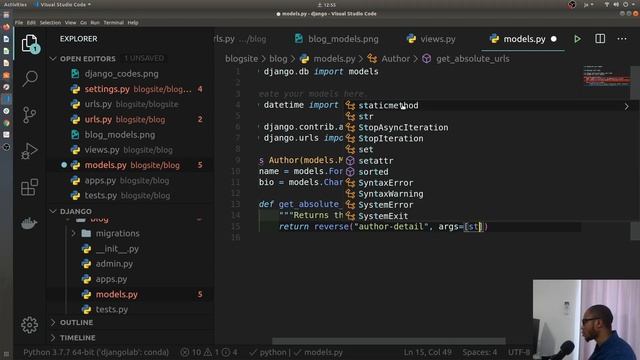Open the Search view in activity bar
This screenshot has width=640, height=360.
click(x=29, y=78)
